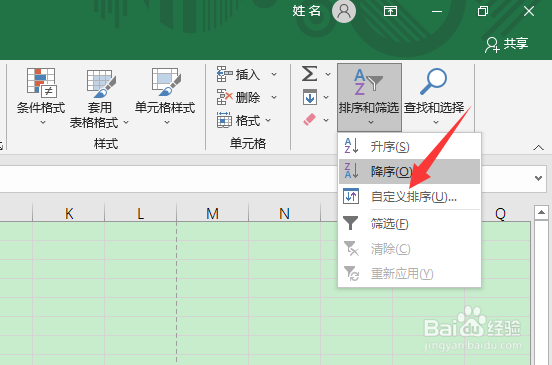The height and width of the screenshot is (365, 552).
Task: Select column N header
Action: click(284, 213)
